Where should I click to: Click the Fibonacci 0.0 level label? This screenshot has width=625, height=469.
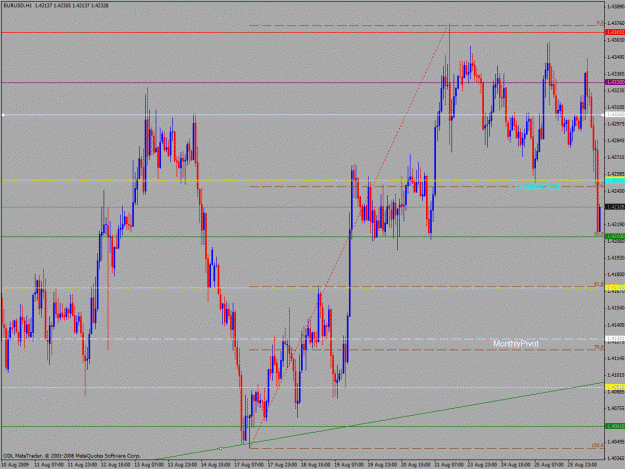[600, 23]
